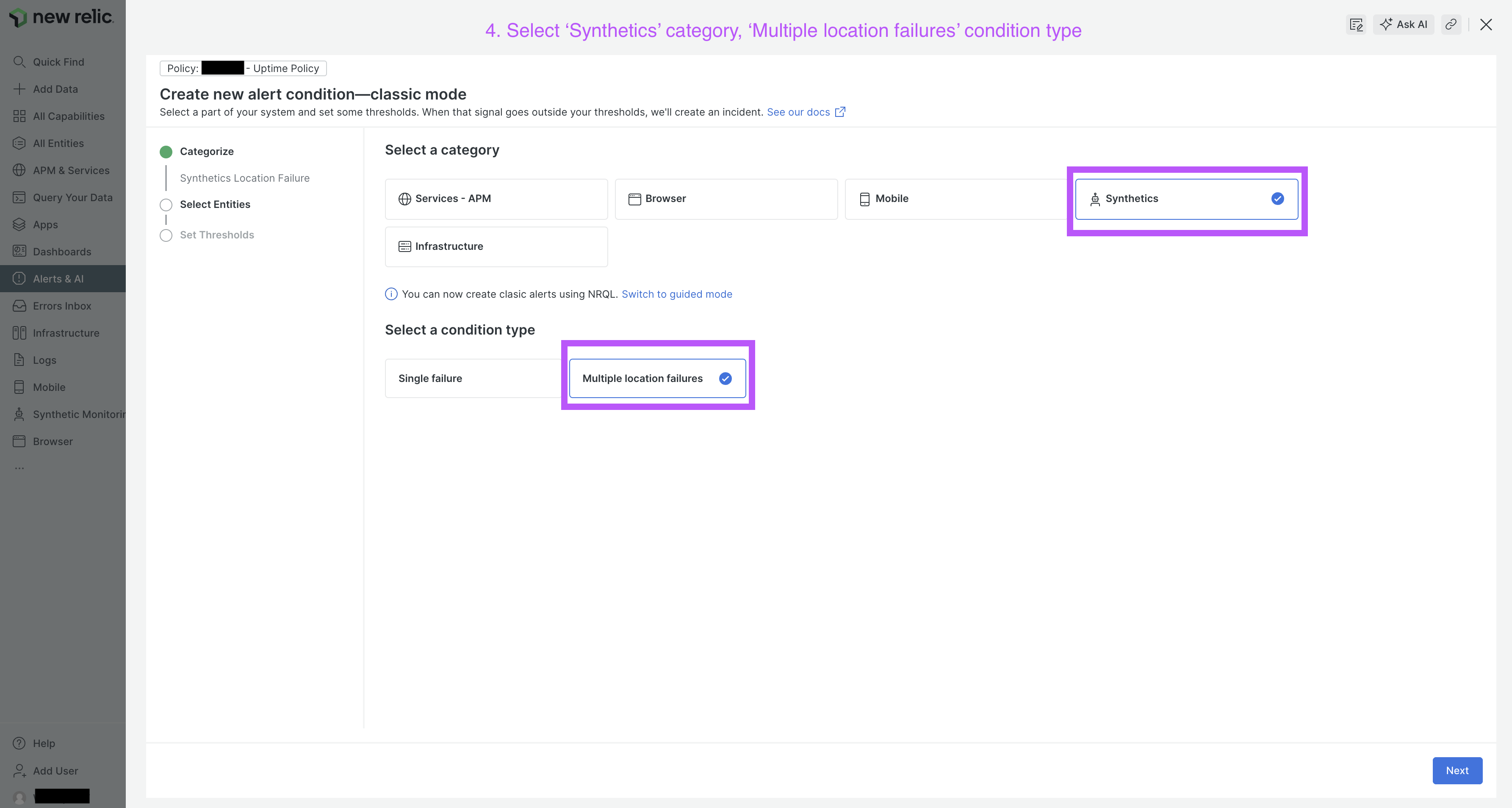The width and height of the screenshot is (1512, 808).
Task: Click Switch to guided mode link
Action: [x=677, y=294]
